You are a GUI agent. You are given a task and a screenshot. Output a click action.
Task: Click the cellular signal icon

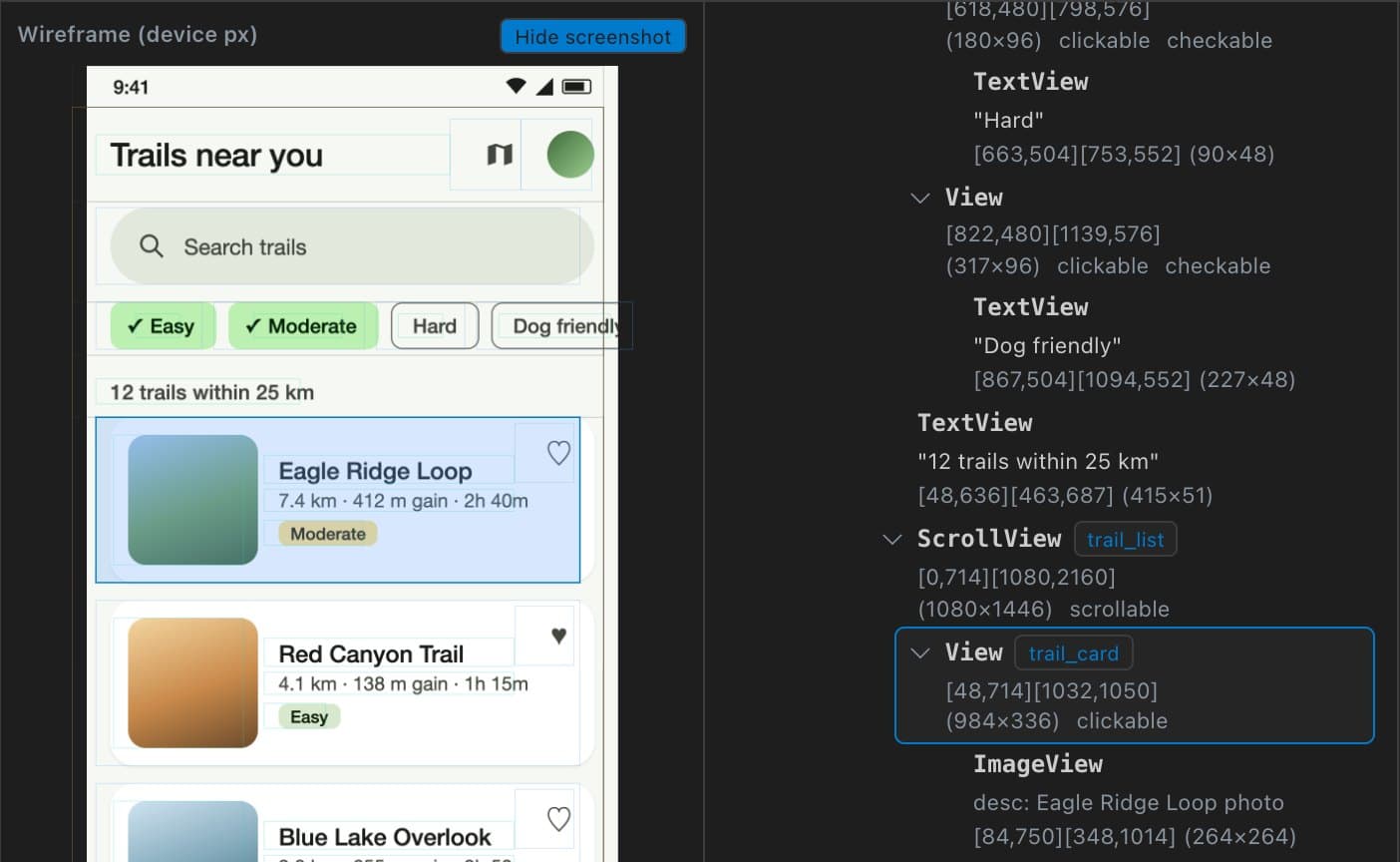(544, 87)
